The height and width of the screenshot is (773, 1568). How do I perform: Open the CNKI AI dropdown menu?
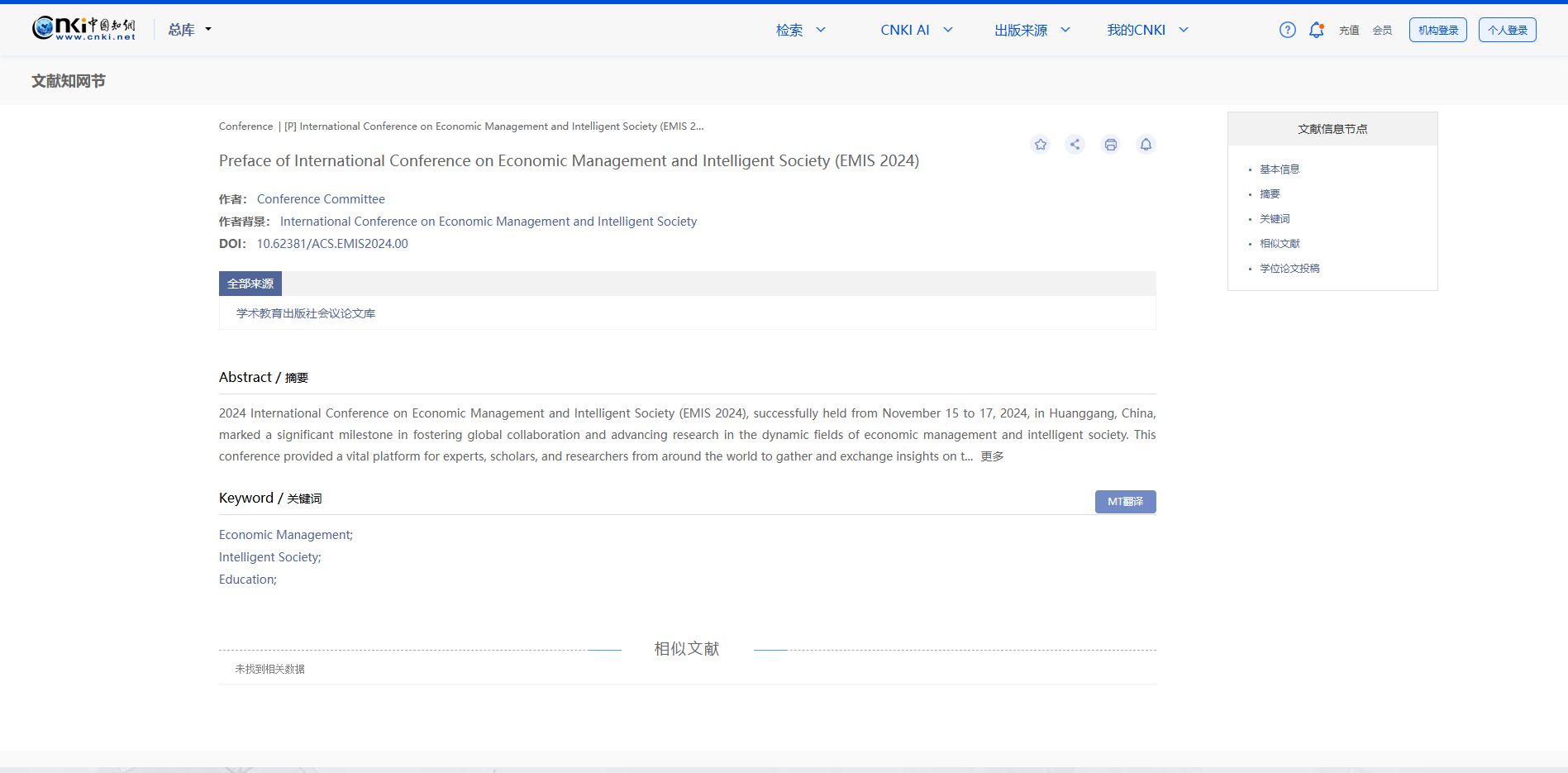coord(916,30)
